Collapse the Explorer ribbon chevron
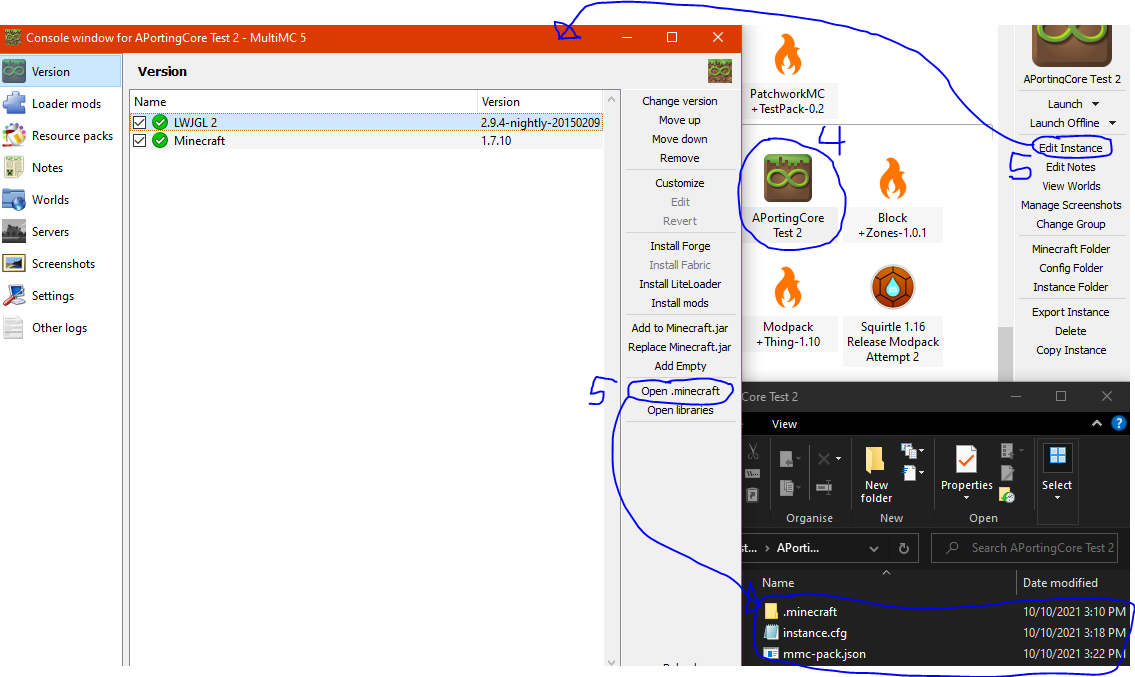Viewport: 1135px width, 677px height. (x=1097, y=424)
